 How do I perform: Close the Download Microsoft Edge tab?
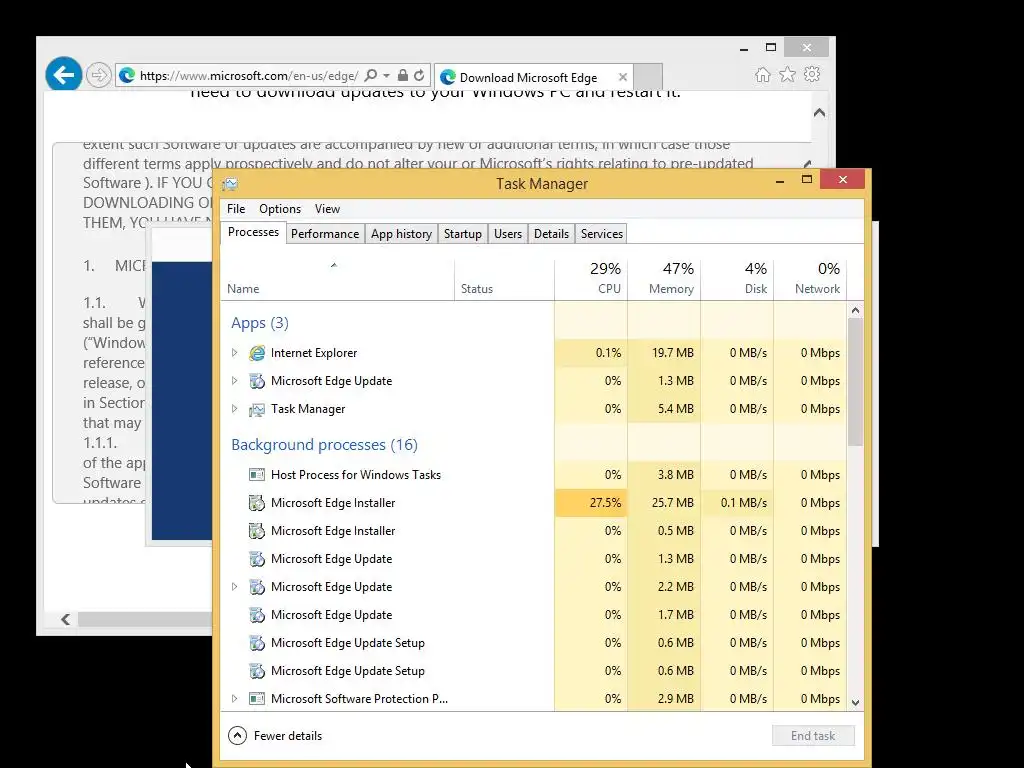pyautogui.click(x=622, y=77)
